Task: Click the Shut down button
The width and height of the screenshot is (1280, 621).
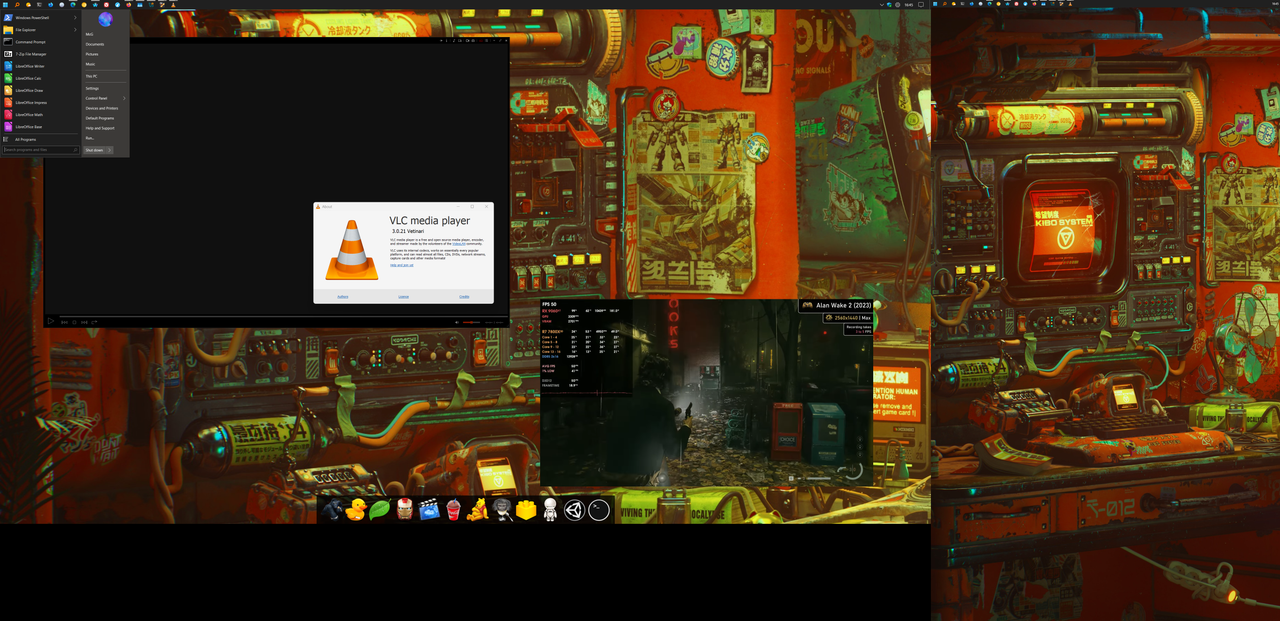Action: [94, 150]
